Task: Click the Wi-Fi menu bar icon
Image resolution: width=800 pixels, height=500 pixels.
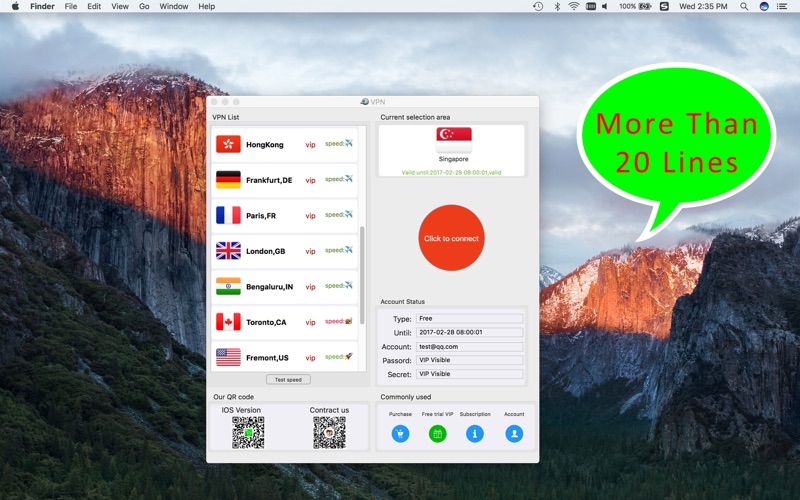Action: pos(574,6)
